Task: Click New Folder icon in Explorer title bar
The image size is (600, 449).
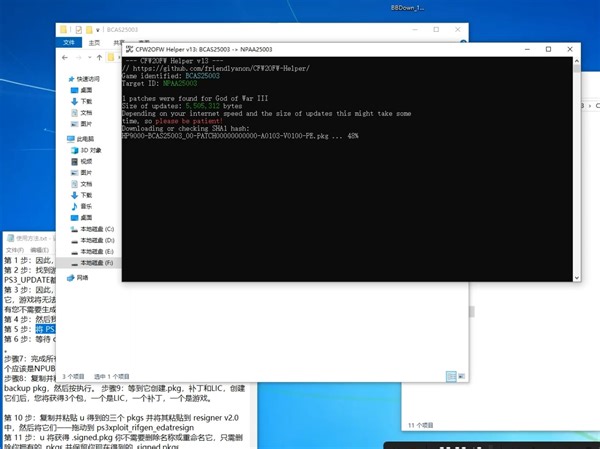Action: (x=89, y=29)
